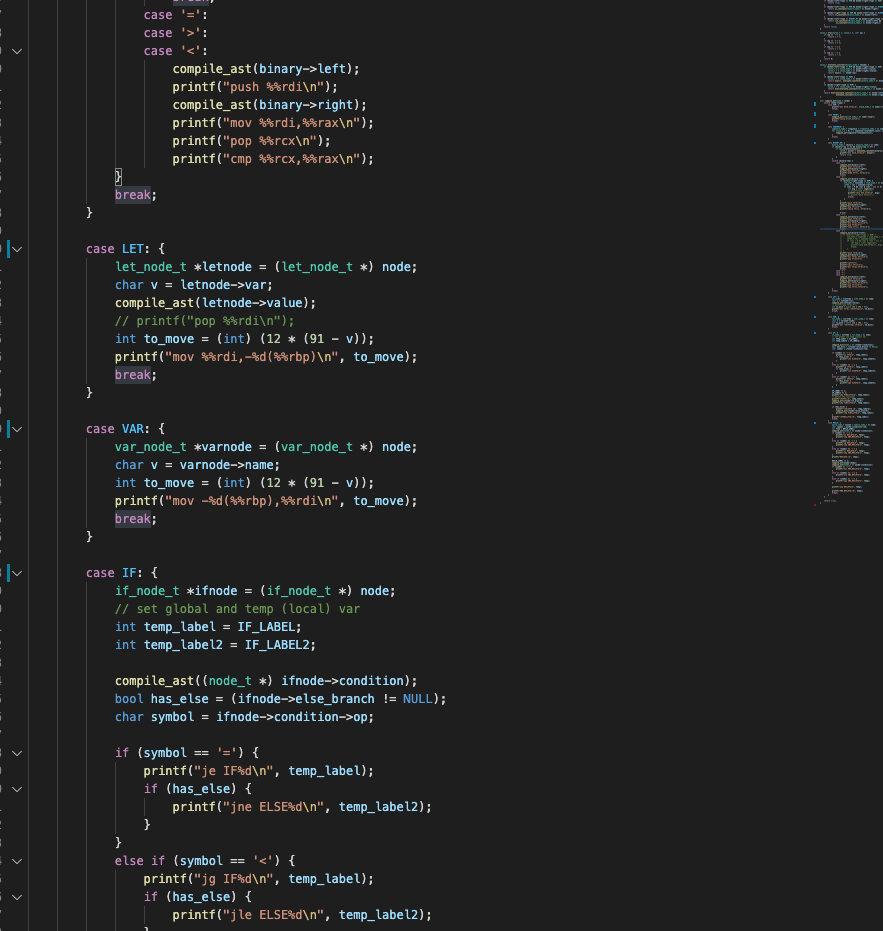This screenshot has width=883, height=931.
Task: Fold the case '<' block chevron
Action: point(17,51)
